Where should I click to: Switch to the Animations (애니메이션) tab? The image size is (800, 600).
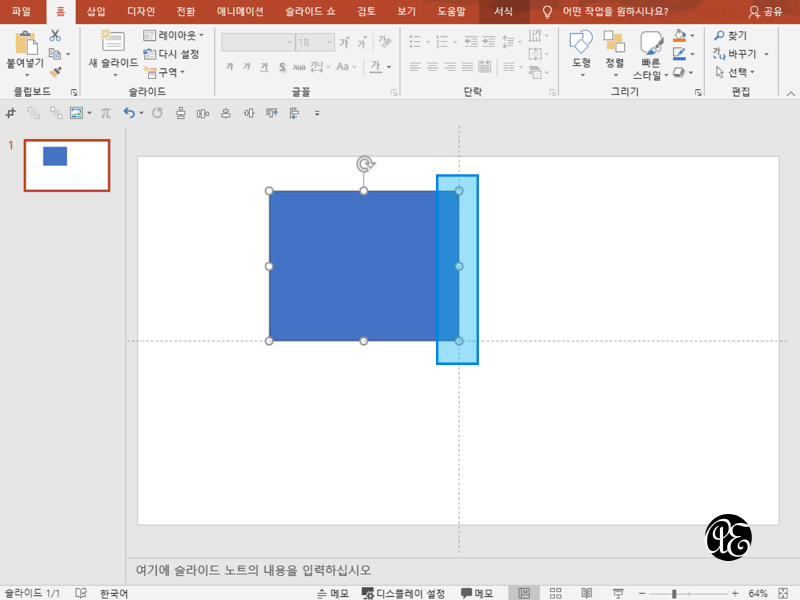[240, 11]
